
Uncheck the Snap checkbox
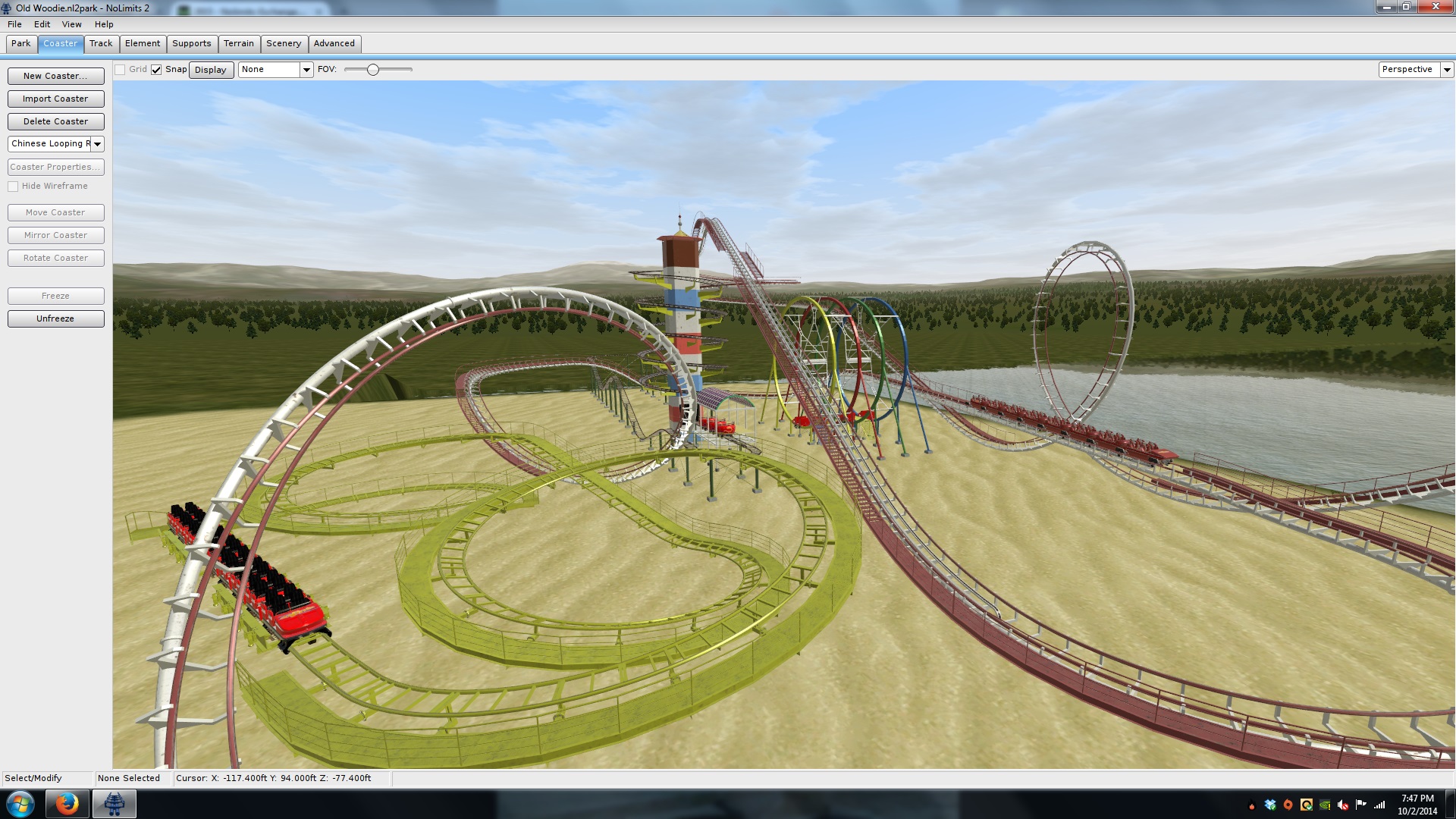pyautogui.click(x=156, y=70)
